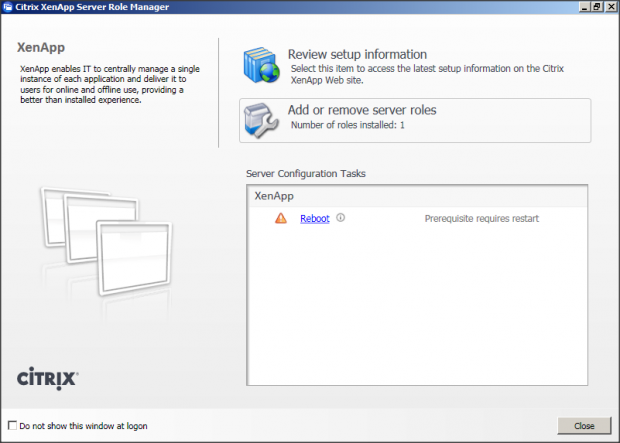Click 'Number of roles installed: 1' text
The height and width of the screenshot is (443, 620).
coord(348,125)
